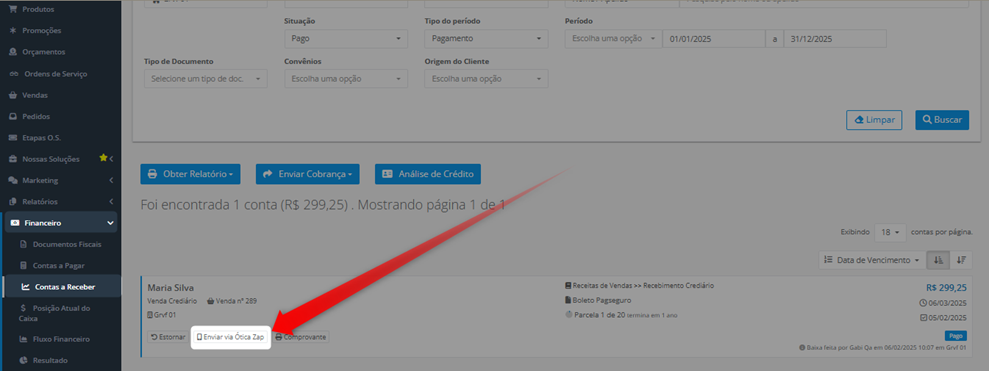Viewport: 989px width, 371px height.
Task: Sort descending using the sort order icon
Action: click(961, 260)
